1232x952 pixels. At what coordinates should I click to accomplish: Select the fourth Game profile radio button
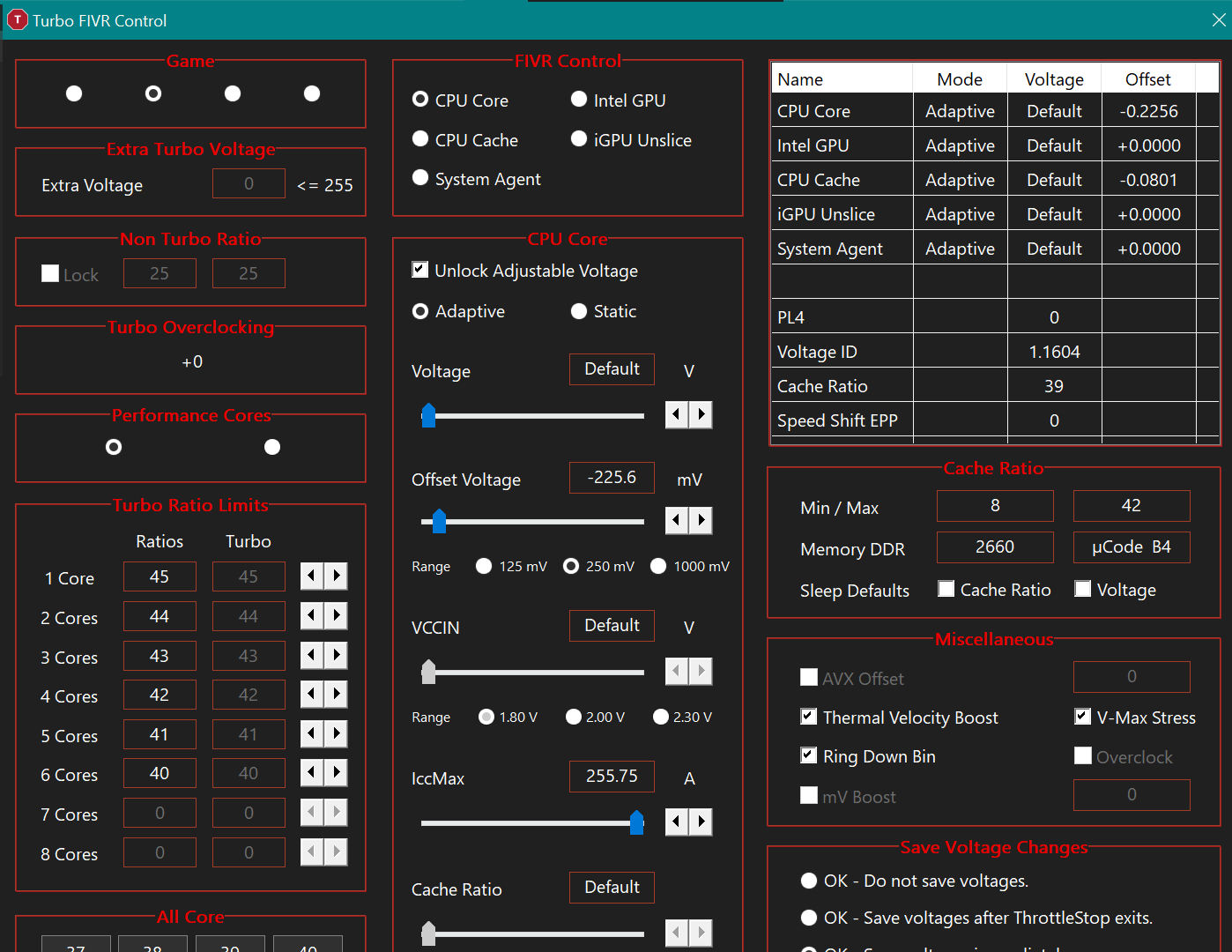pos(312,93)
